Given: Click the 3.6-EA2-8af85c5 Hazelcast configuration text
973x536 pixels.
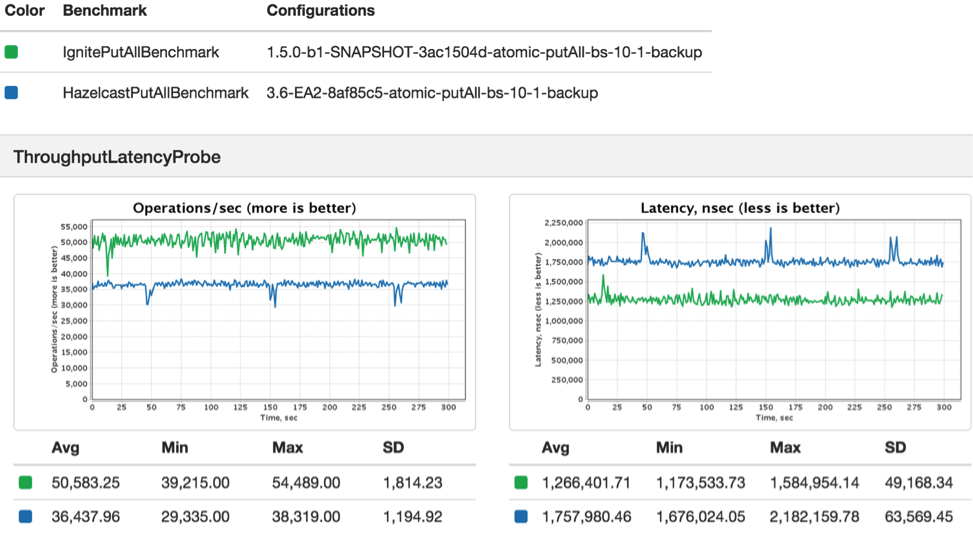Looking at the screenshot, I should tap(433, 93).
